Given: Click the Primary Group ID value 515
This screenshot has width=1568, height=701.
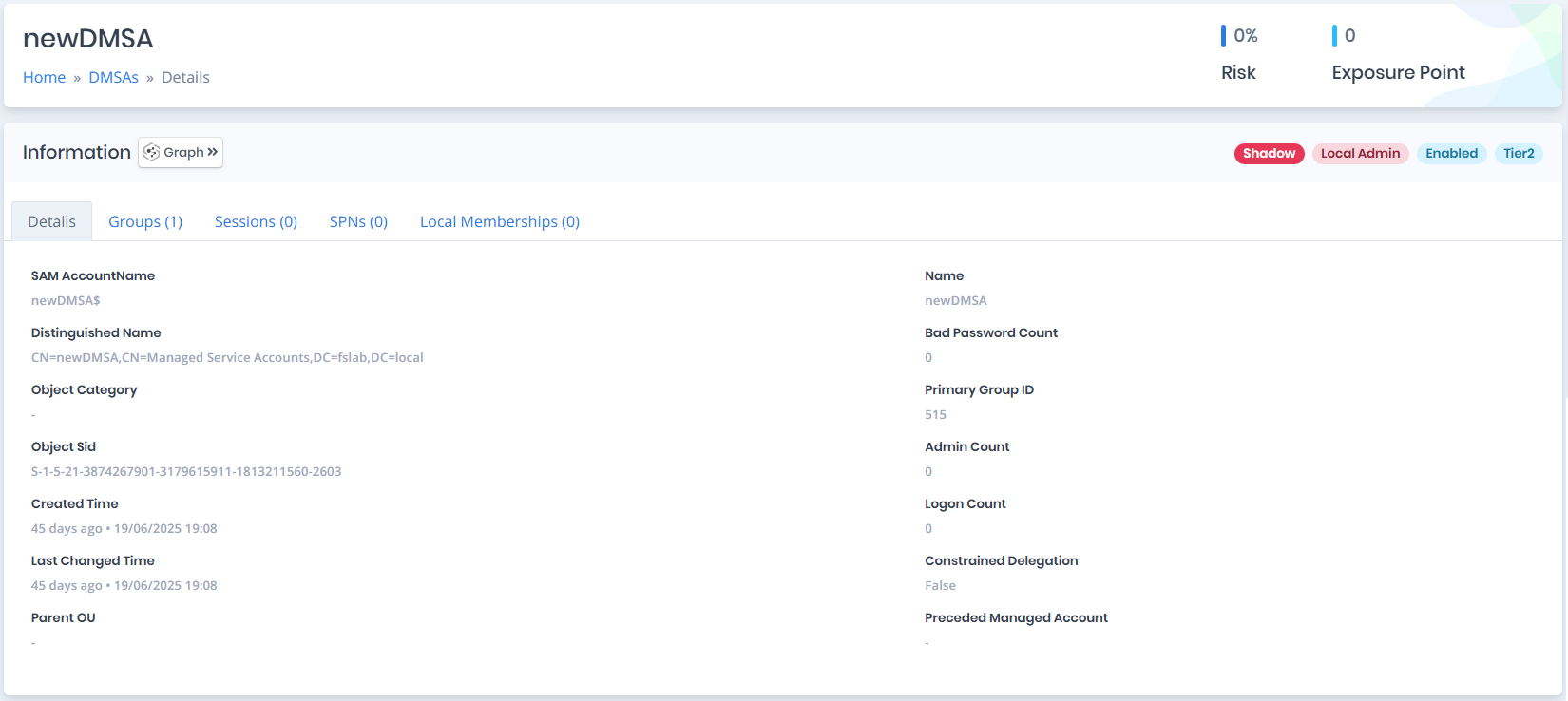Looking at the screenshot, I should (x=935, y=414).
